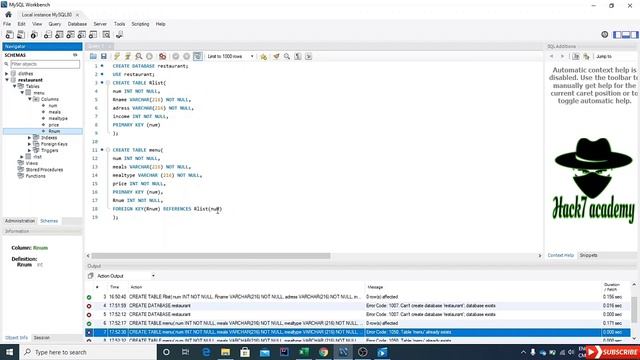Viewport: 640px width, 360px height.
Task: Toggle the bottom output panel visibility
Action: pos(626,35)
